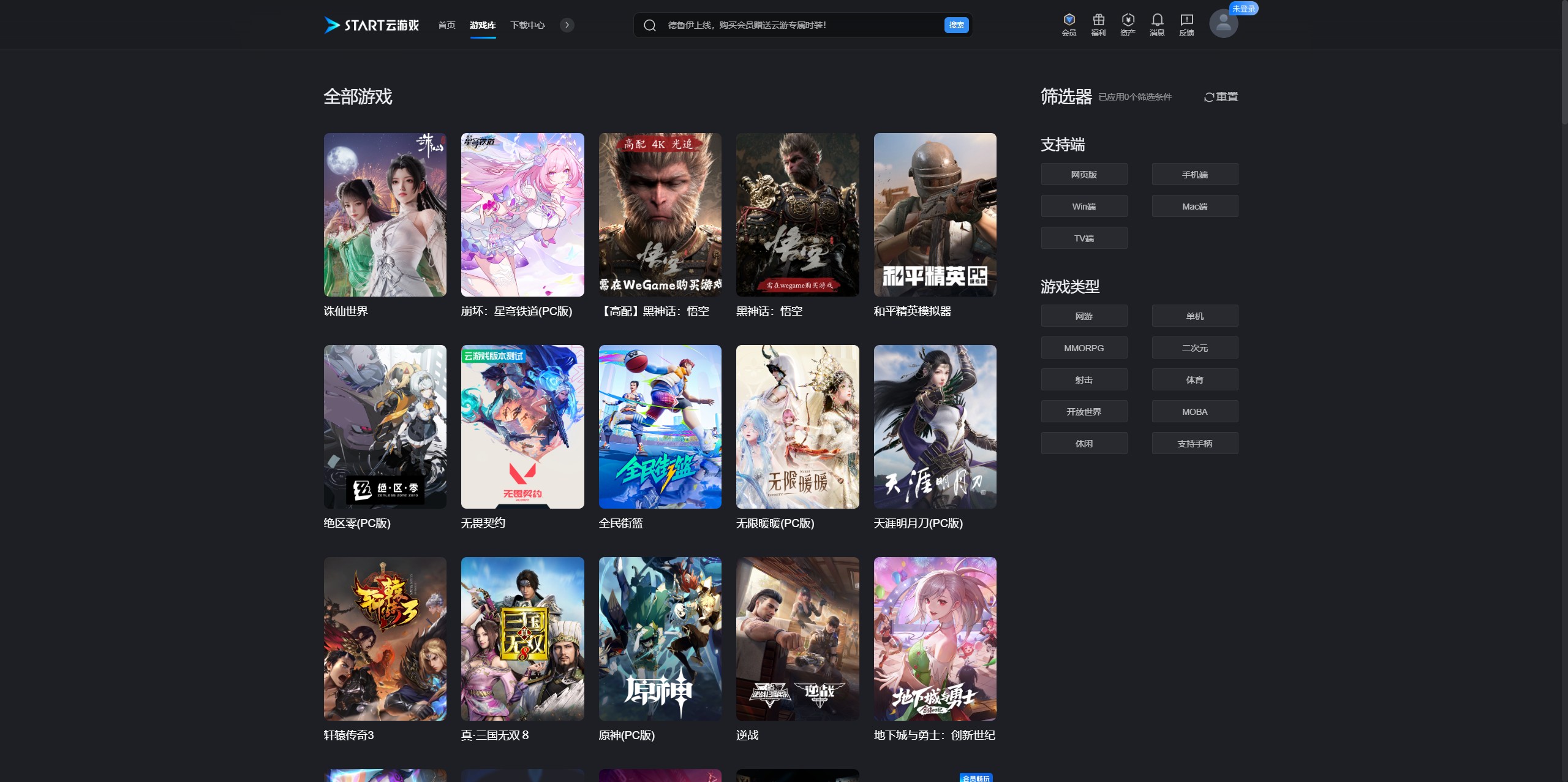The width and height of the screenshot is (1568, 782).
Task: Switch to the 首页 tab
Action: (446, 25)
